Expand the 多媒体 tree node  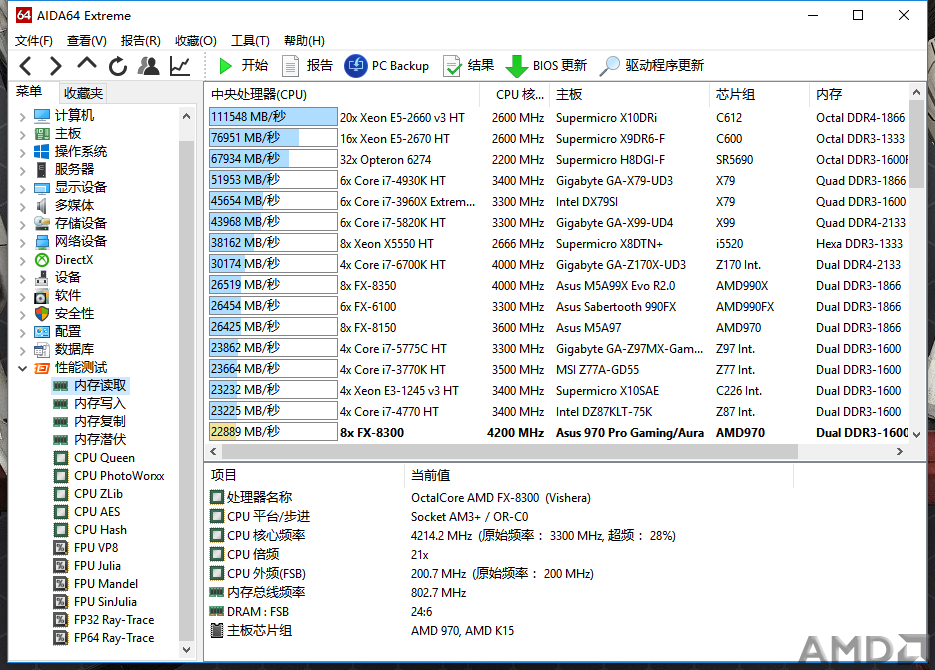pos(23,206)
